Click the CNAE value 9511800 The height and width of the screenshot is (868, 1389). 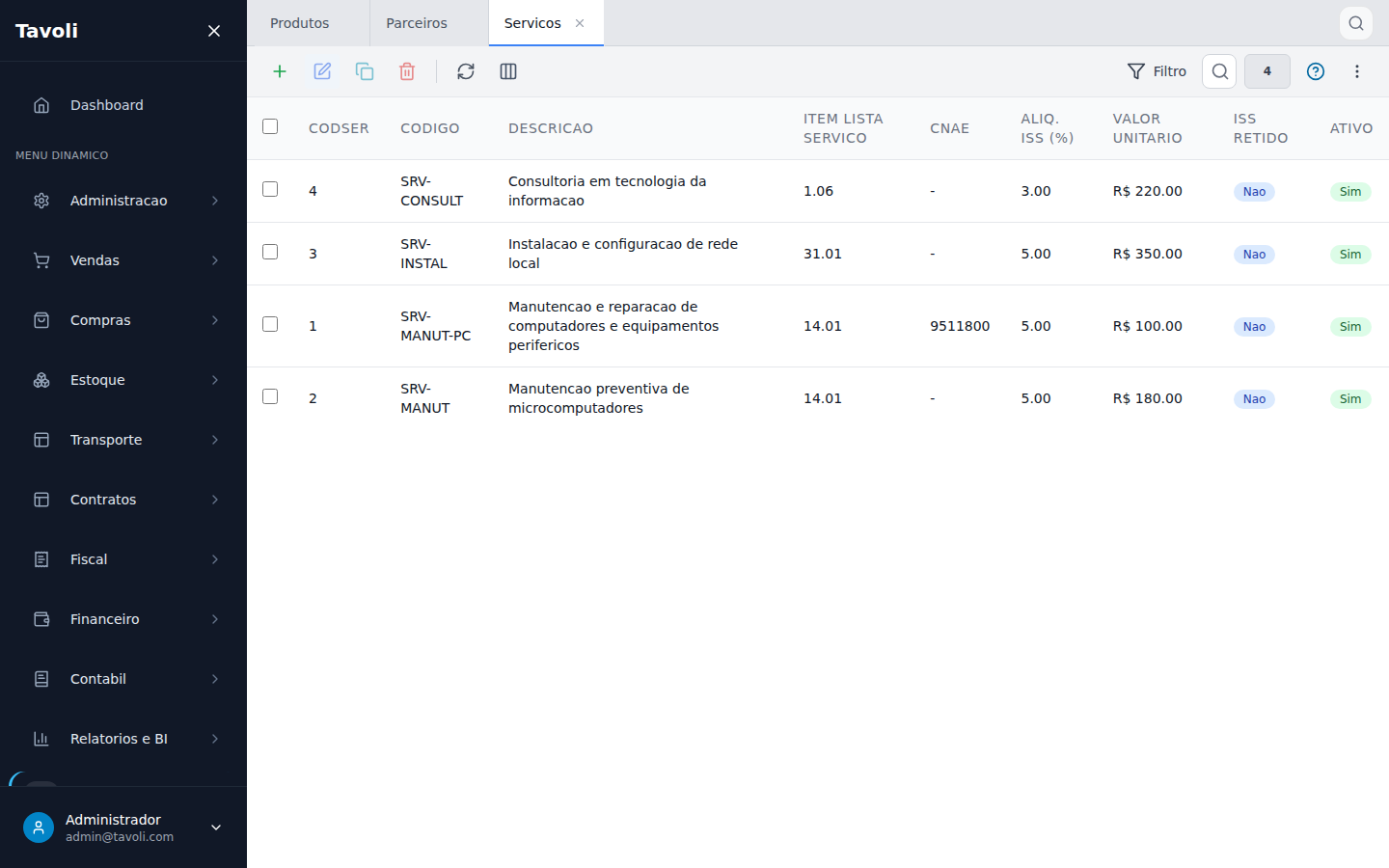pyautogui.click(x=960, y=326)
